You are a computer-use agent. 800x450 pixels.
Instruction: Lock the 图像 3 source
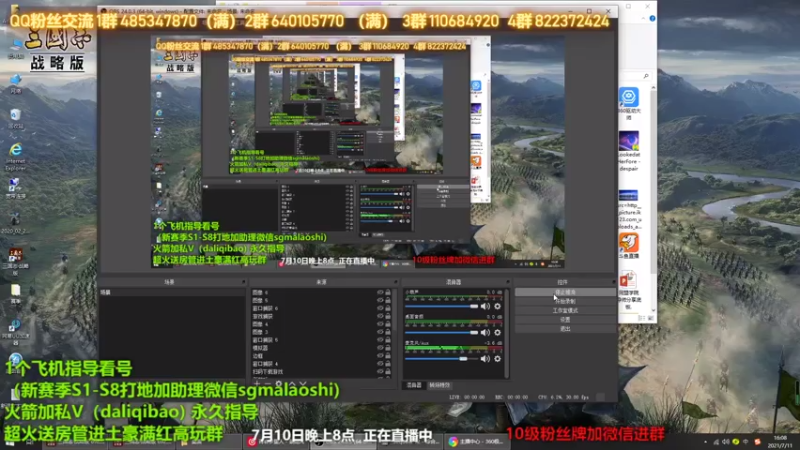[388, 332]
